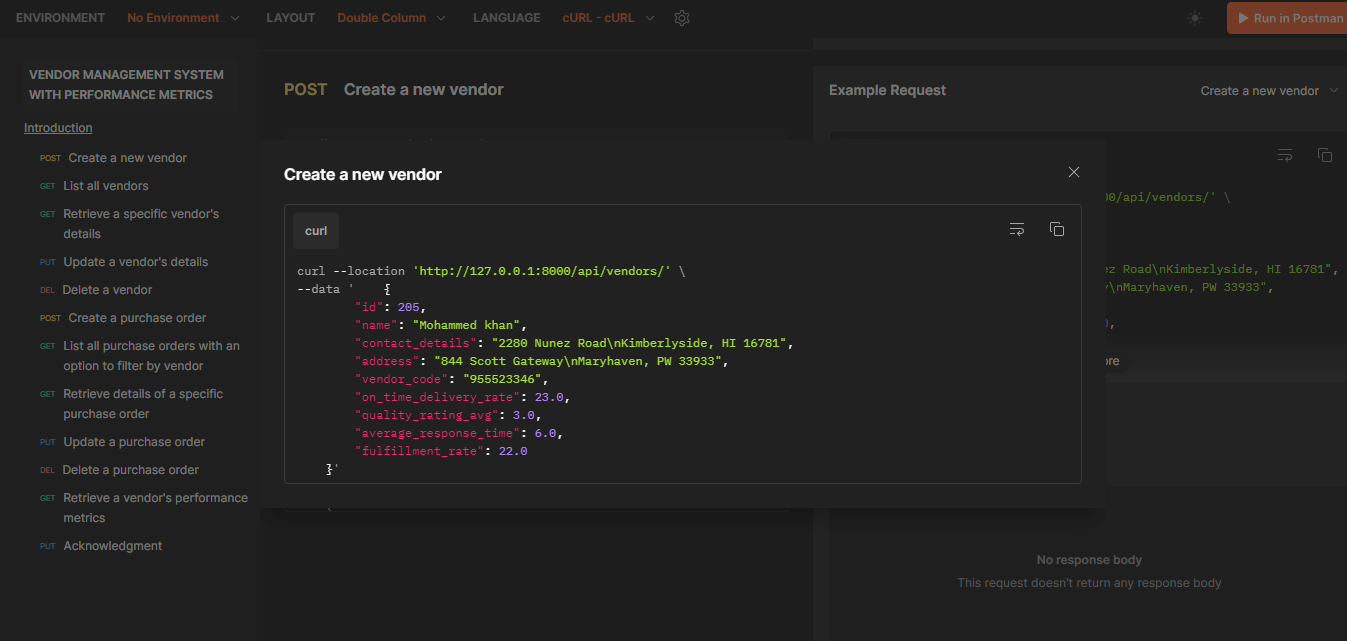Open Retrieve a vendor's performance metrics
The height and width of the screenshot is (641, 1347).
[154, 508]
